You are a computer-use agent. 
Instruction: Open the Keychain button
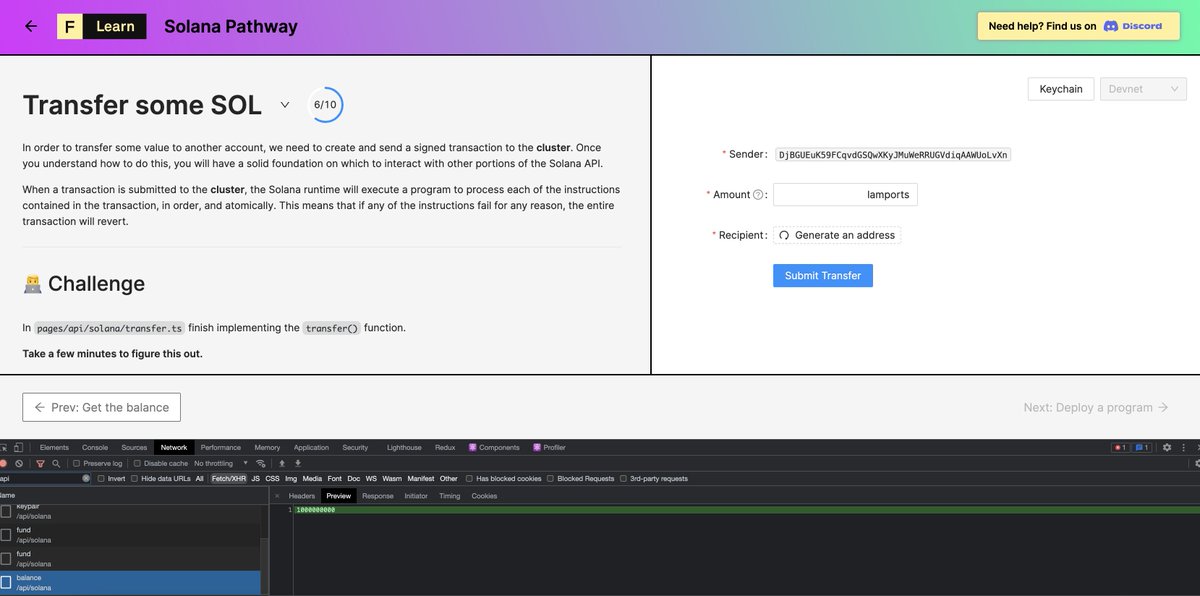[x=1061, y=89]
